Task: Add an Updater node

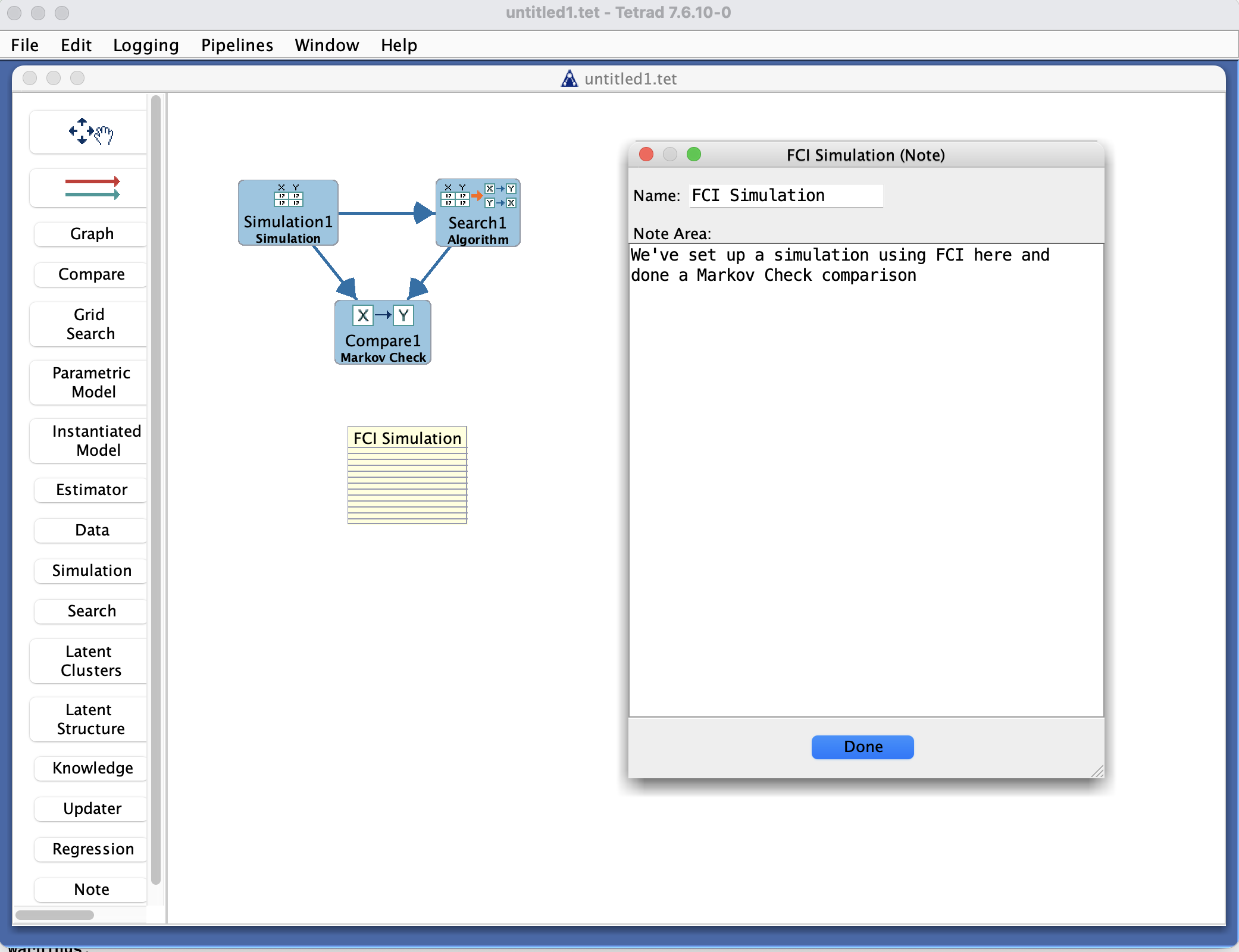Action: coord(92,809)
